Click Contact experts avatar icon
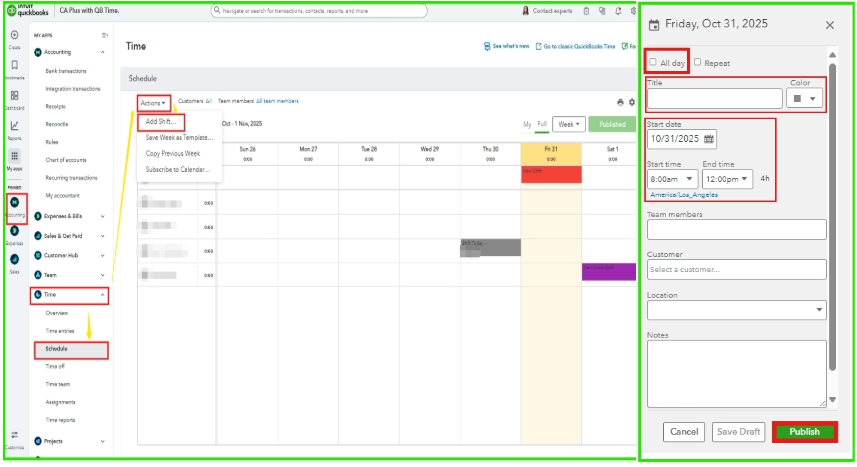Screen dimensions: 857x467 pyautogui.click(x=526, y=10)
